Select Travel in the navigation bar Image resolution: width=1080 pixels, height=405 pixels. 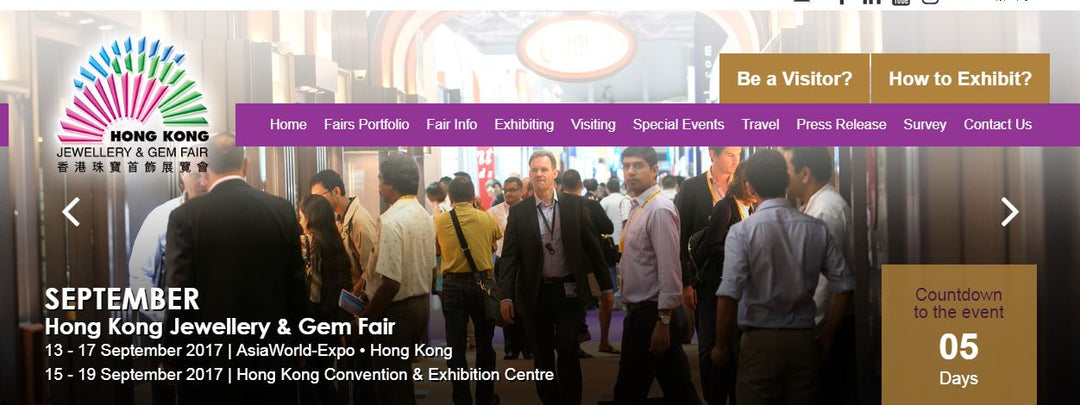pos(760,125)
